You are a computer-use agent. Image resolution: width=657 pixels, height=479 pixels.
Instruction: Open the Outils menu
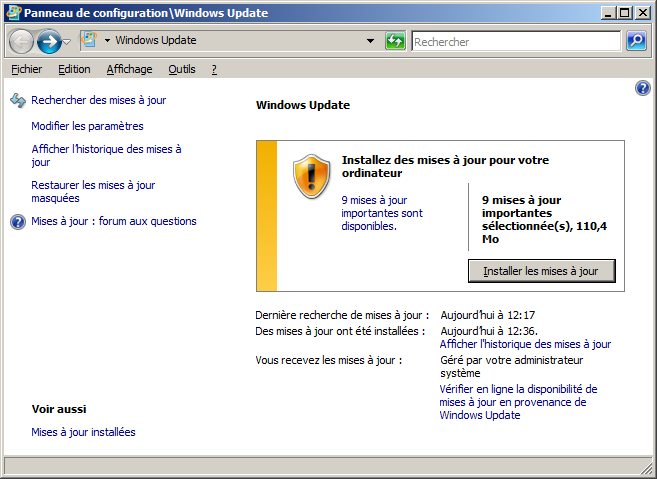(182, 69)
